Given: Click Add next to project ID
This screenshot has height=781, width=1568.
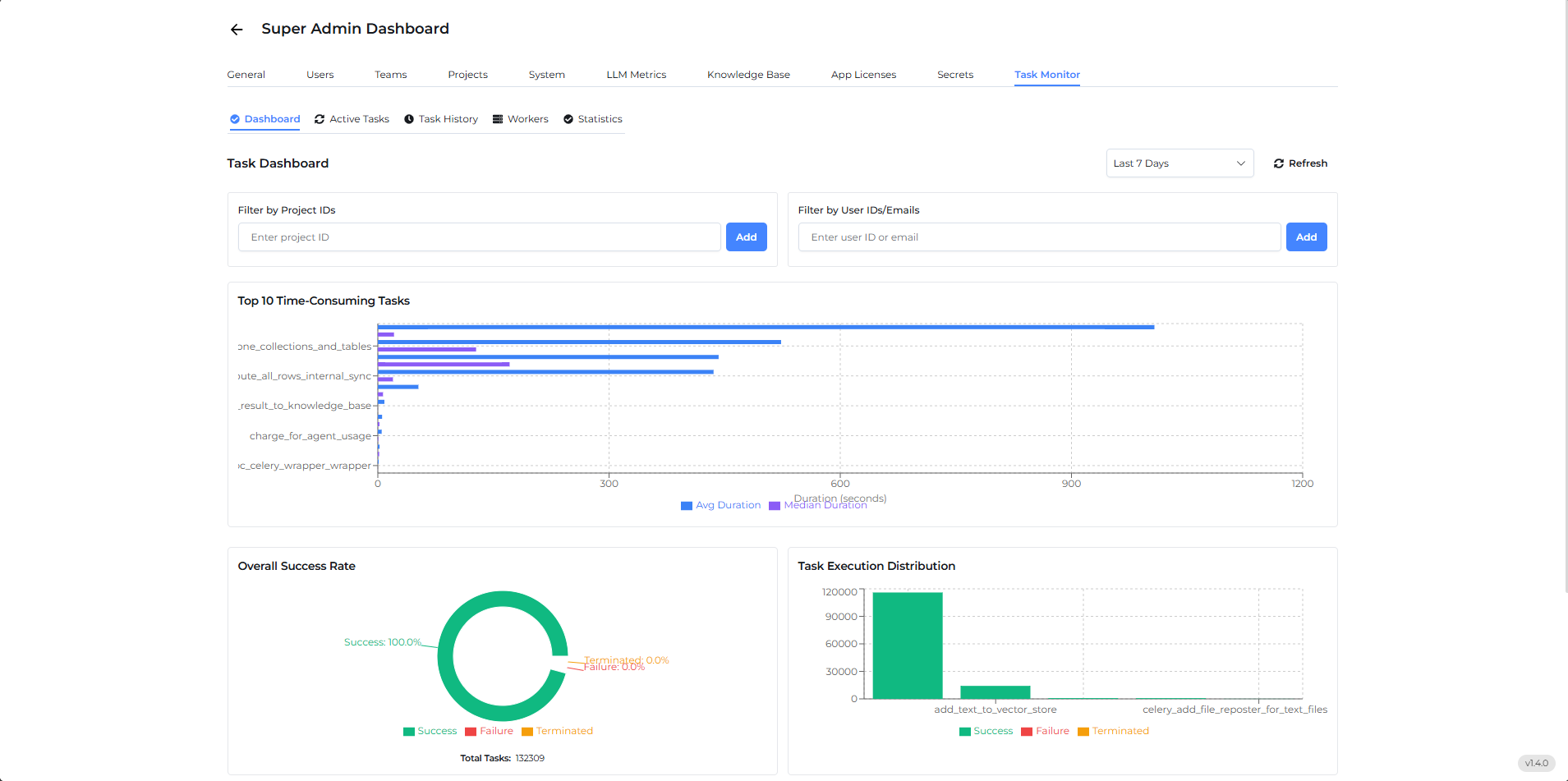Looking at the screenshot, I should tap(747, 237).
